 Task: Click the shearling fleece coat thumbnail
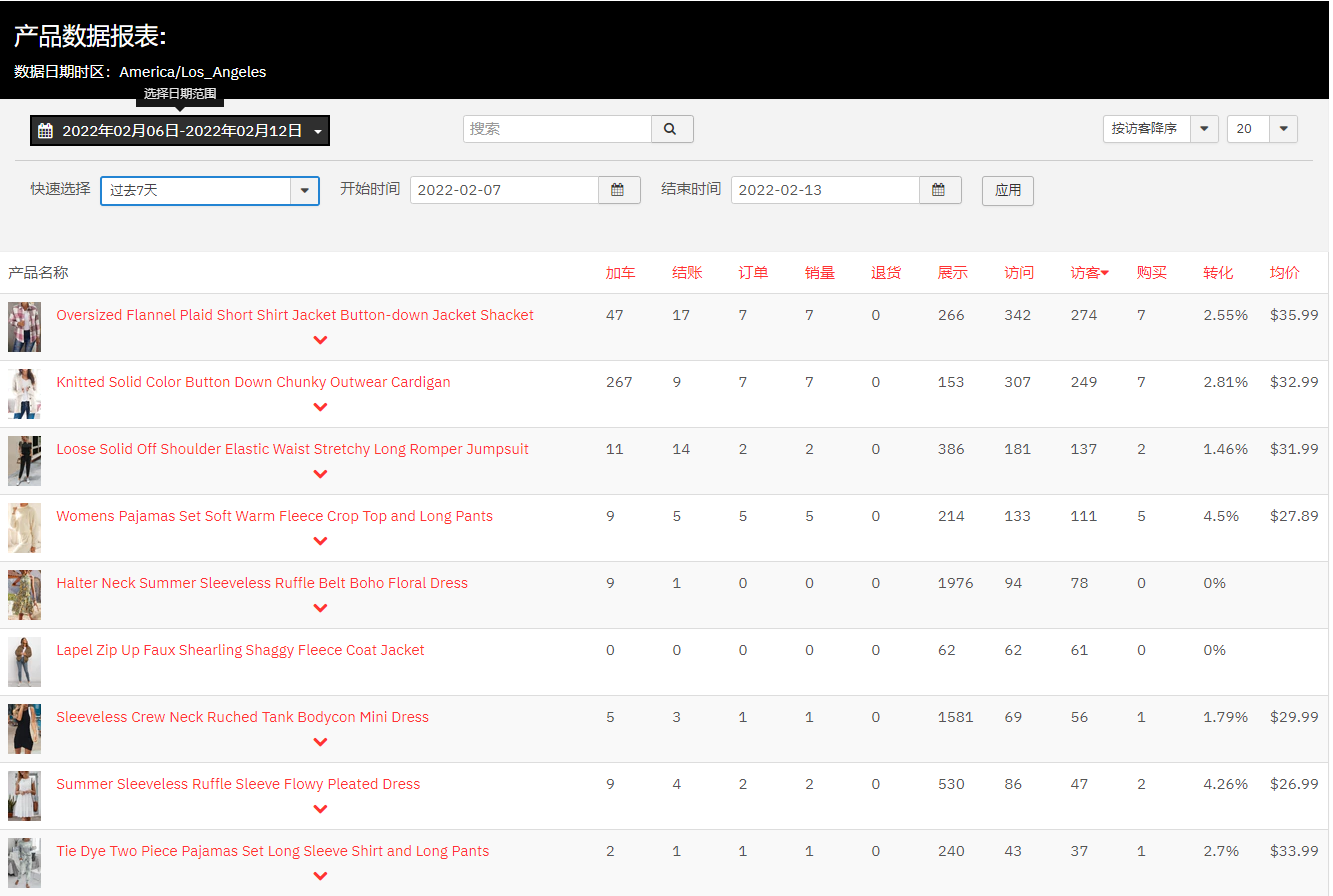pyautogui.click(x=24, y=662)
